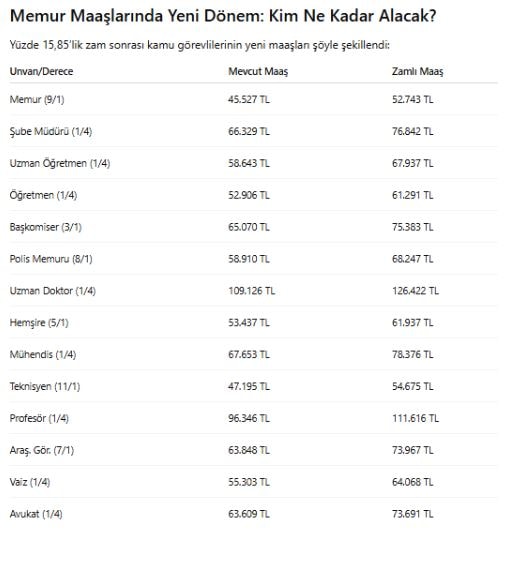Click the Hemşire (5/1) row label

(39, 323)
